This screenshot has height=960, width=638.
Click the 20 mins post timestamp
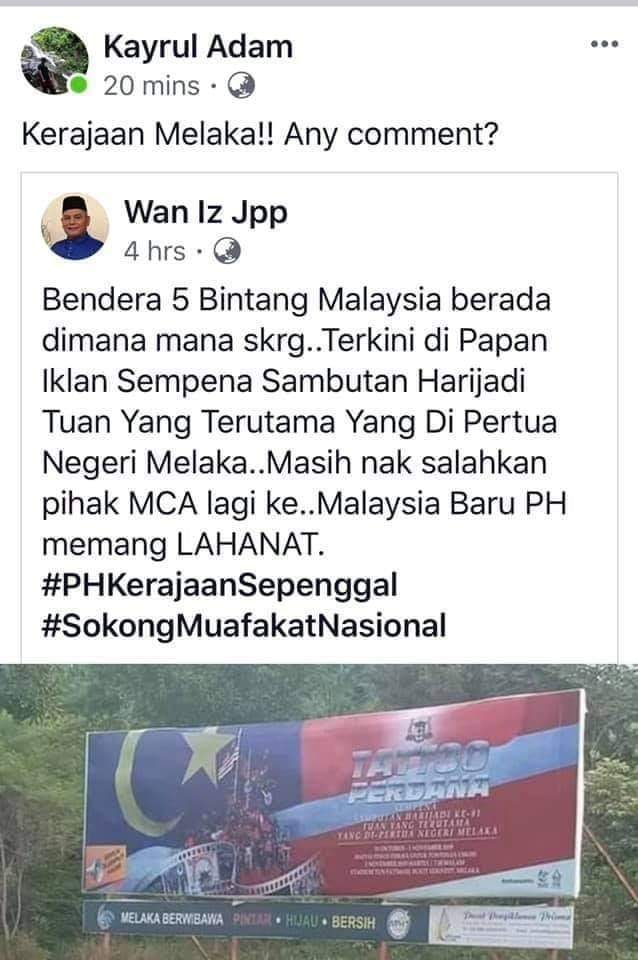pos(151,86)
